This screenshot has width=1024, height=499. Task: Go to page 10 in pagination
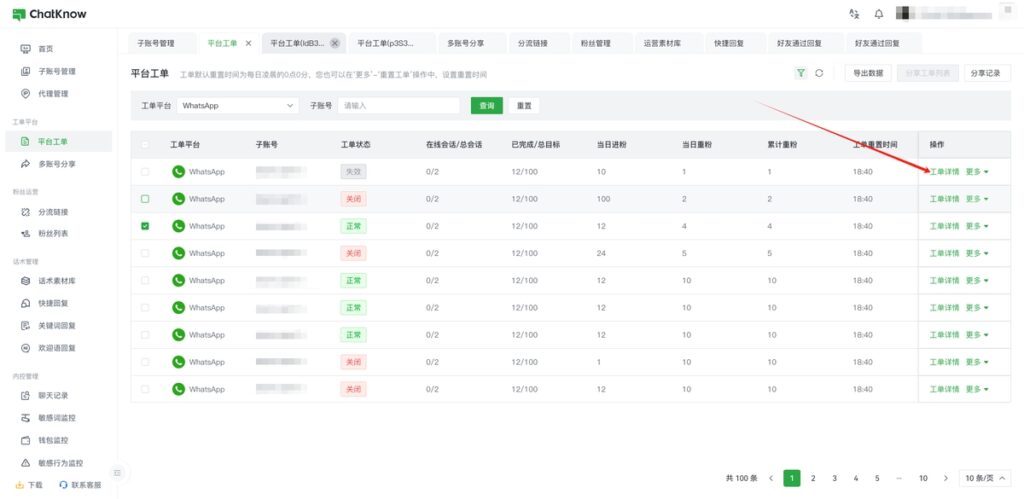pos(923,479)
